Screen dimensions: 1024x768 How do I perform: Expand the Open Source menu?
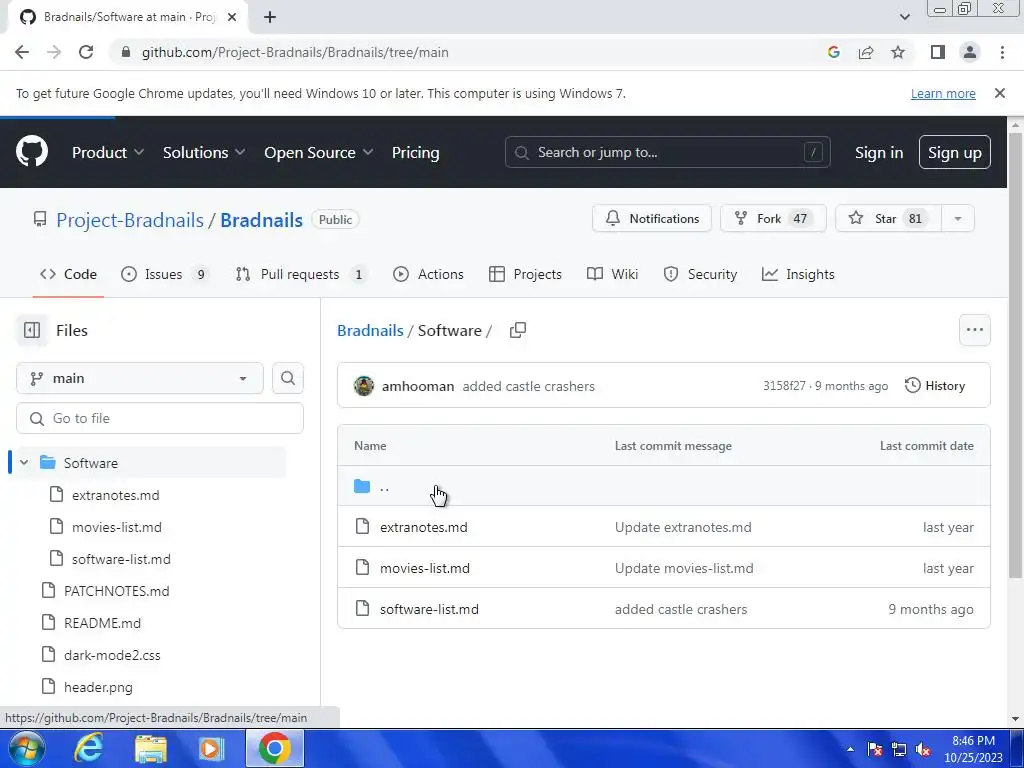click(x=318, y=153)
